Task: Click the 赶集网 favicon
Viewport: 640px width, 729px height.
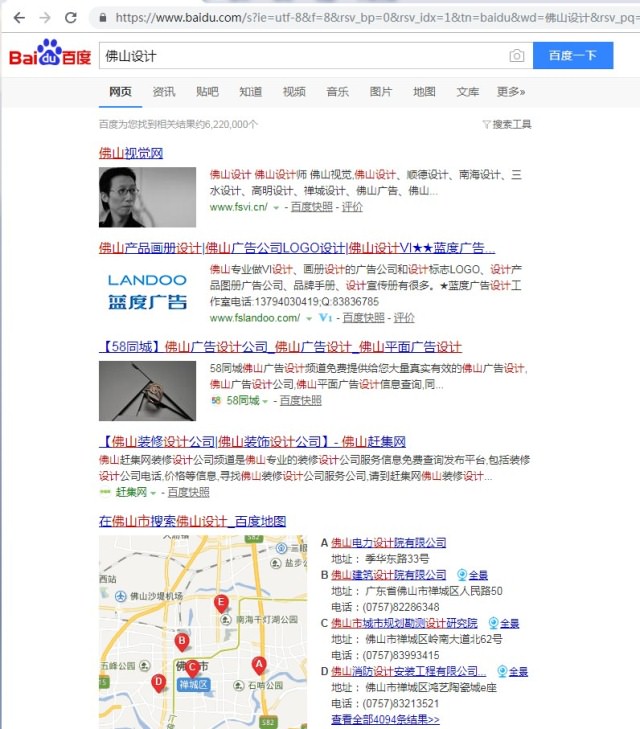Action: (105, 492)
